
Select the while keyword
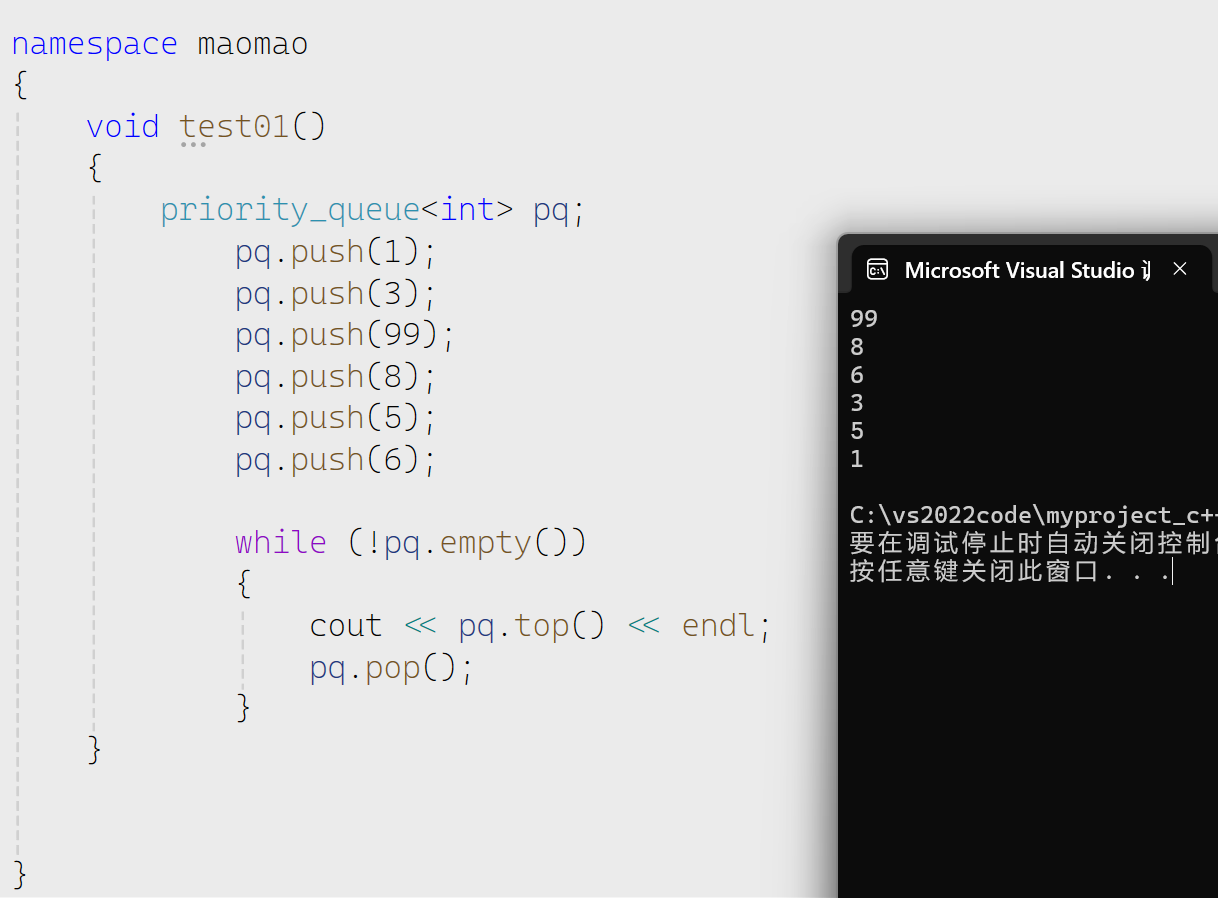(280, 541)
